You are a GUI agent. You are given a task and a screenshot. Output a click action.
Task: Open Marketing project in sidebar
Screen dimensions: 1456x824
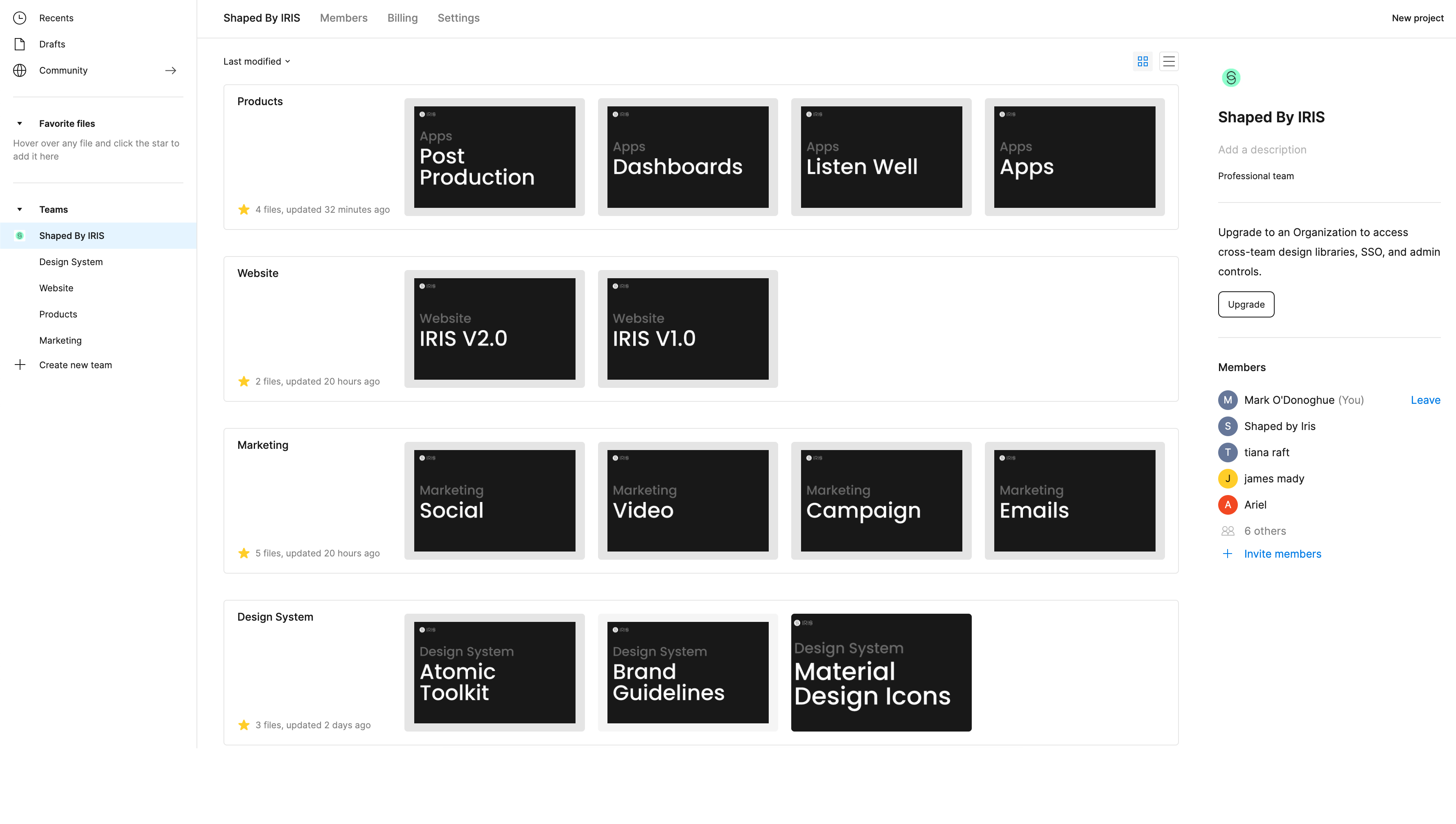[x=60, y=340]
